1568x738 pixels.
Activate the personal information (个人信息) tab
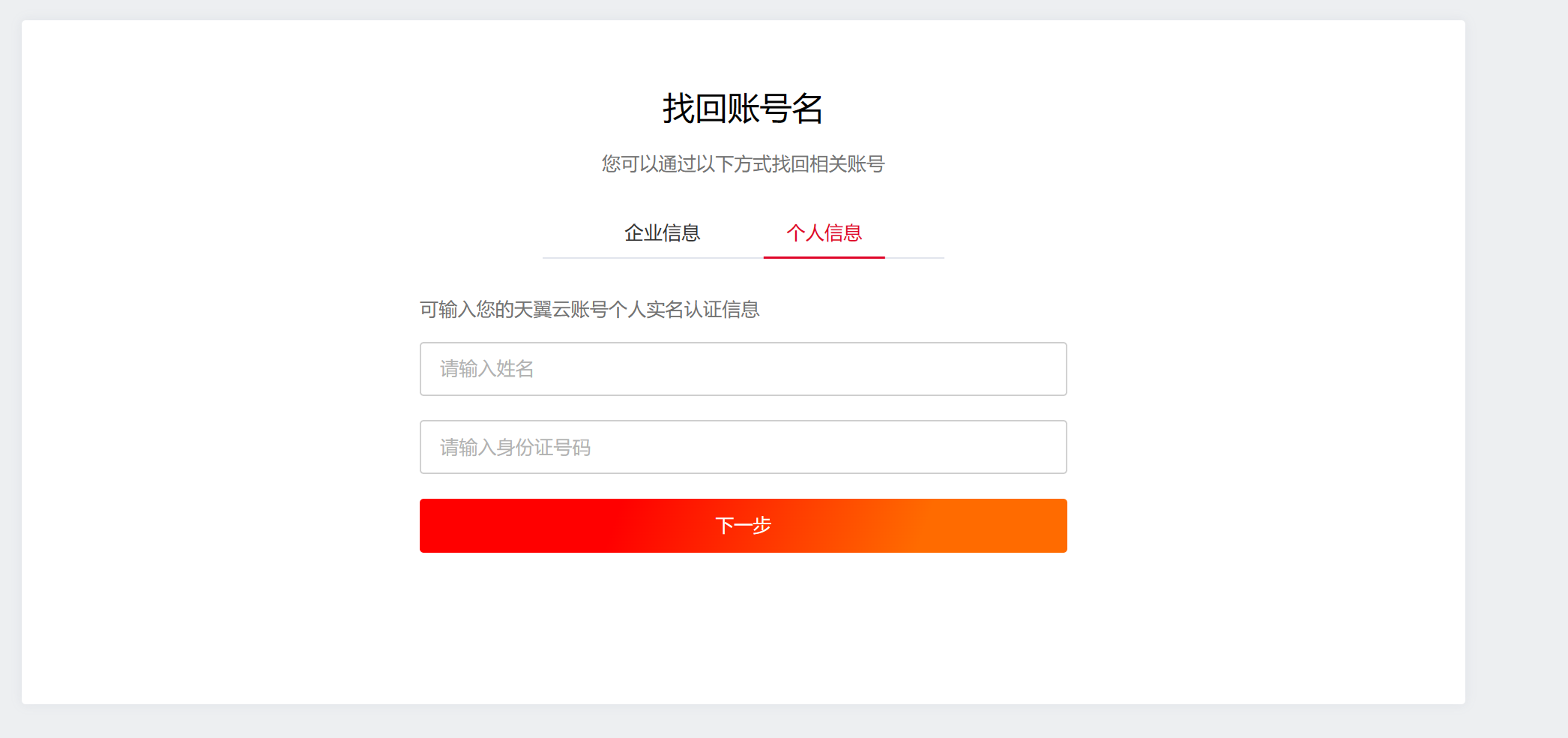click(x=824, y=233)
